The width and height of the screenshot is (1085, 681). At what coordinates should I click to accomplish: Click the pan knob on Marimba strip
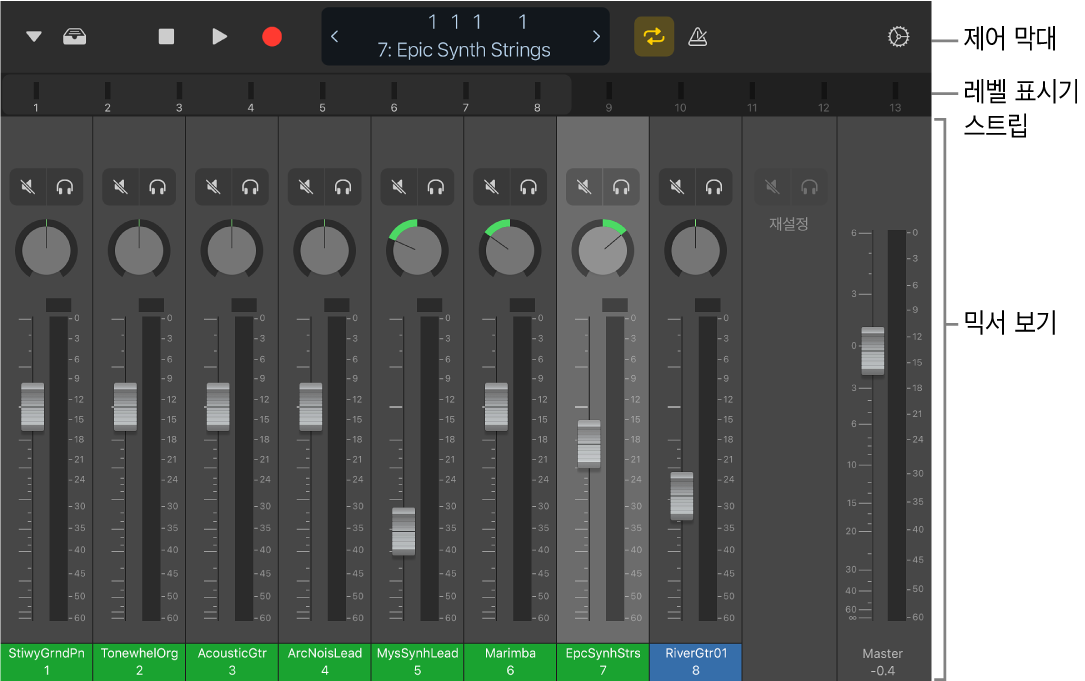pyautogui.click(x=510, y=250)
